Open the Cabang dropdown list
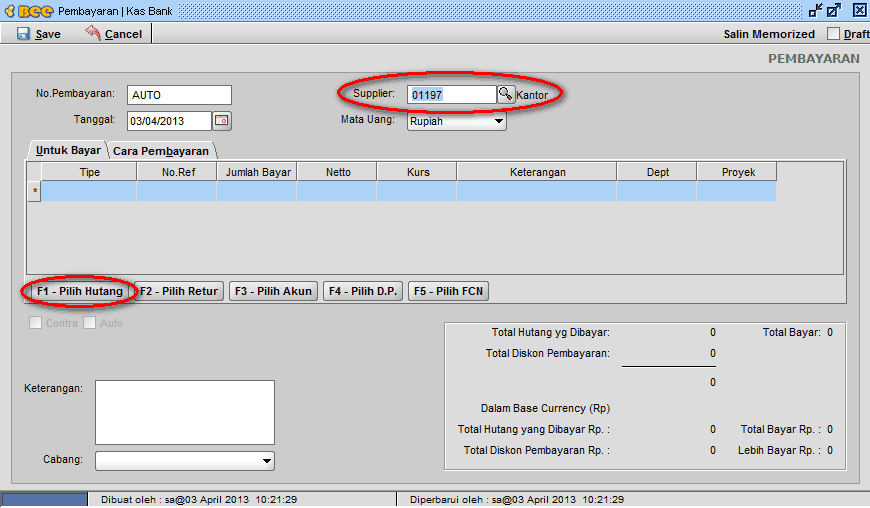Viewport: 870px width, 508px height. click(x=266, y=460)
